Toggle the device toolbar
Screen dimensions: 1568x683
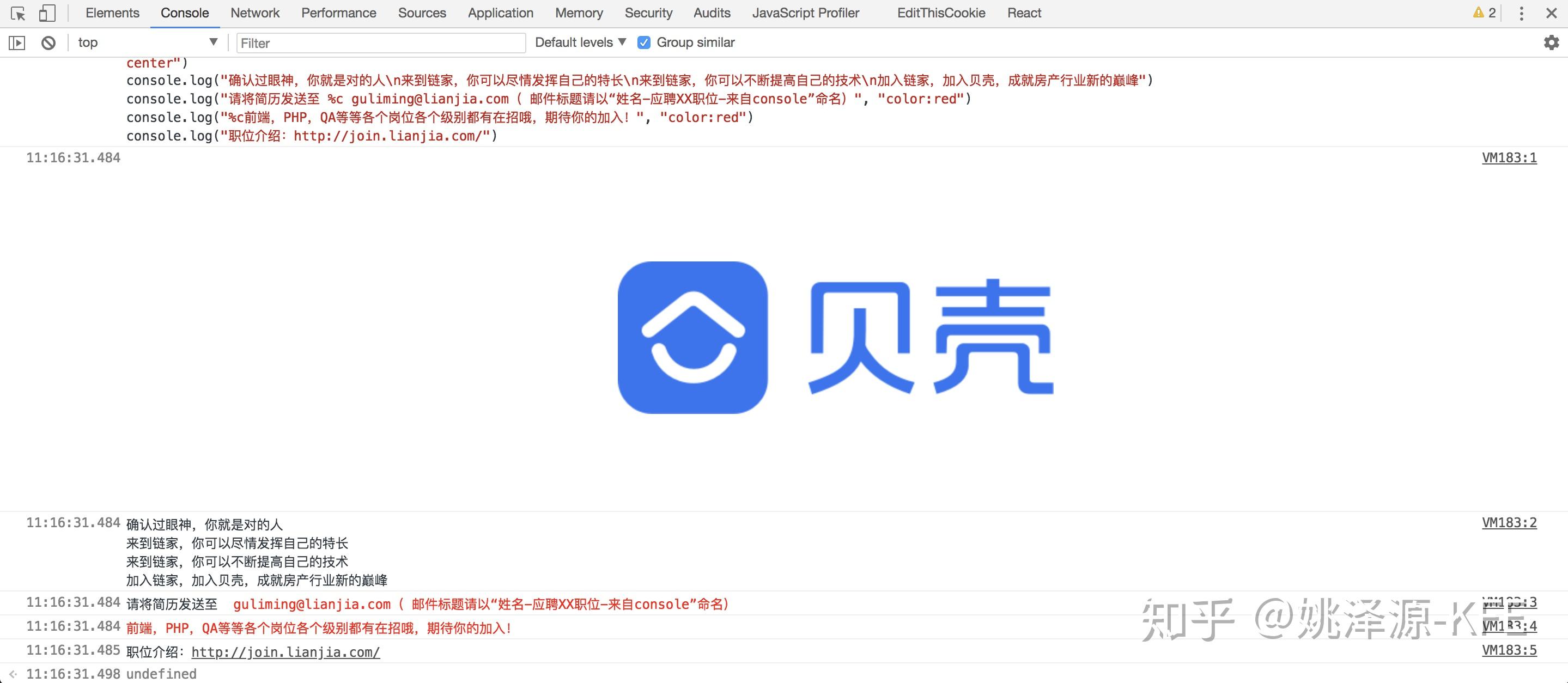point(46,12)
